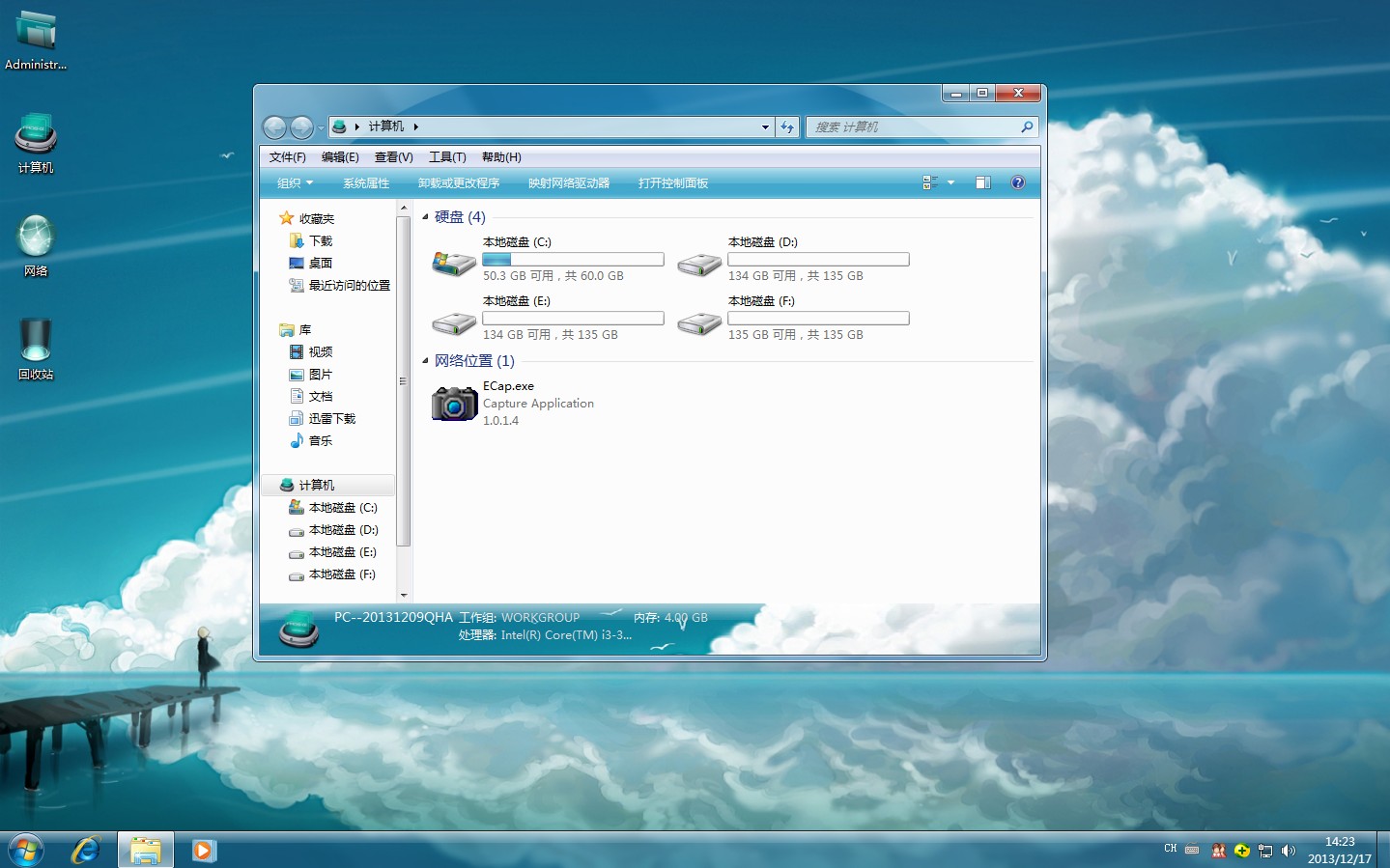Image resolution: width=1390 pixels, height=868 pixels.
Task: Select 图片 library in sidebar
Action: (x=320, y=375)
